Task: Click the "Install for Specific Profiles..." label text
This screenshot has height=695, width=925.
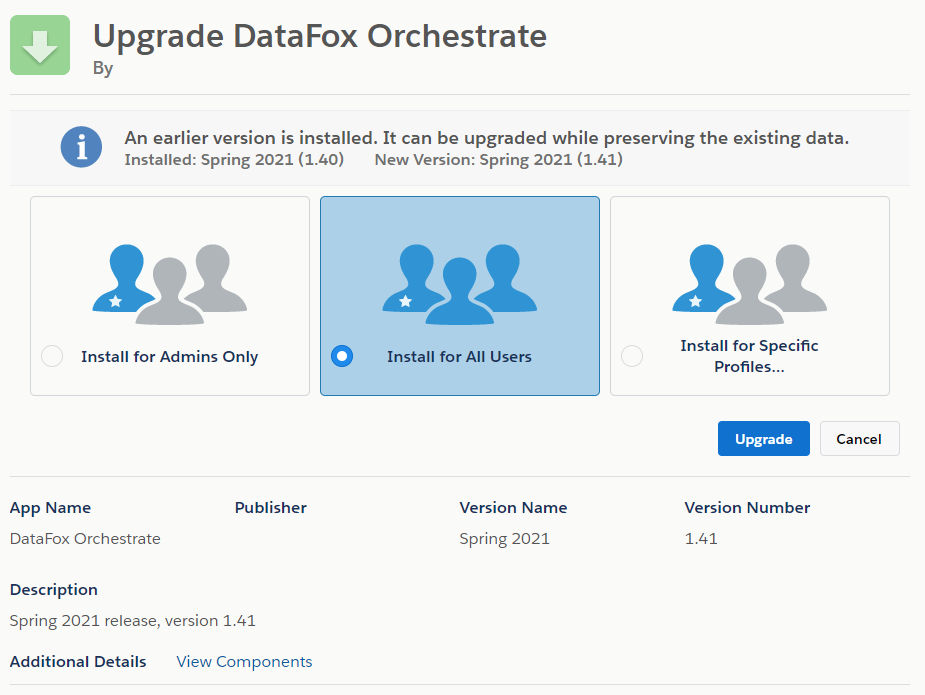Action: tap(749, 356)
